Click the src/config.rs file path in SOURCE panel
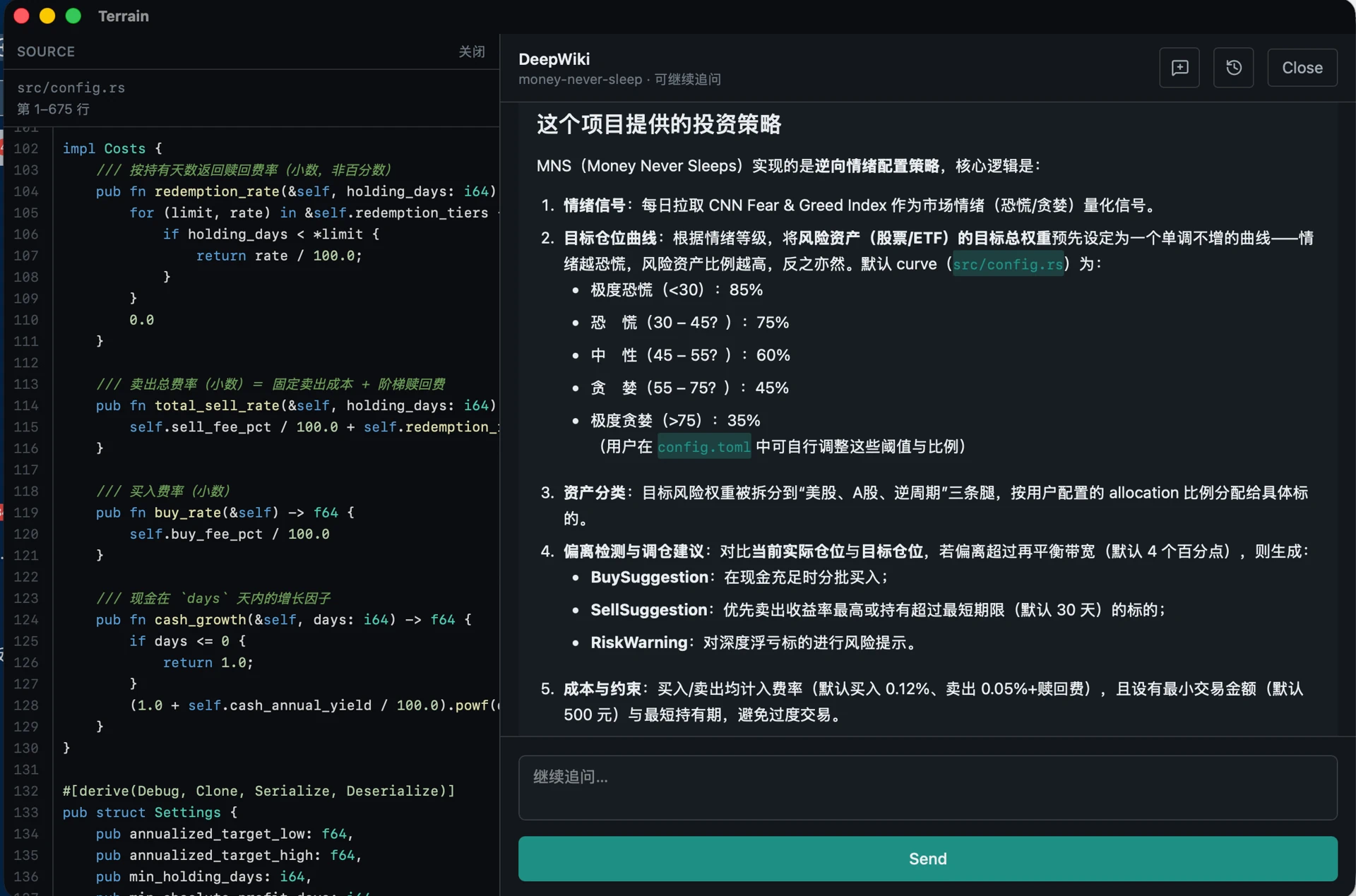 tap(71, 88)
